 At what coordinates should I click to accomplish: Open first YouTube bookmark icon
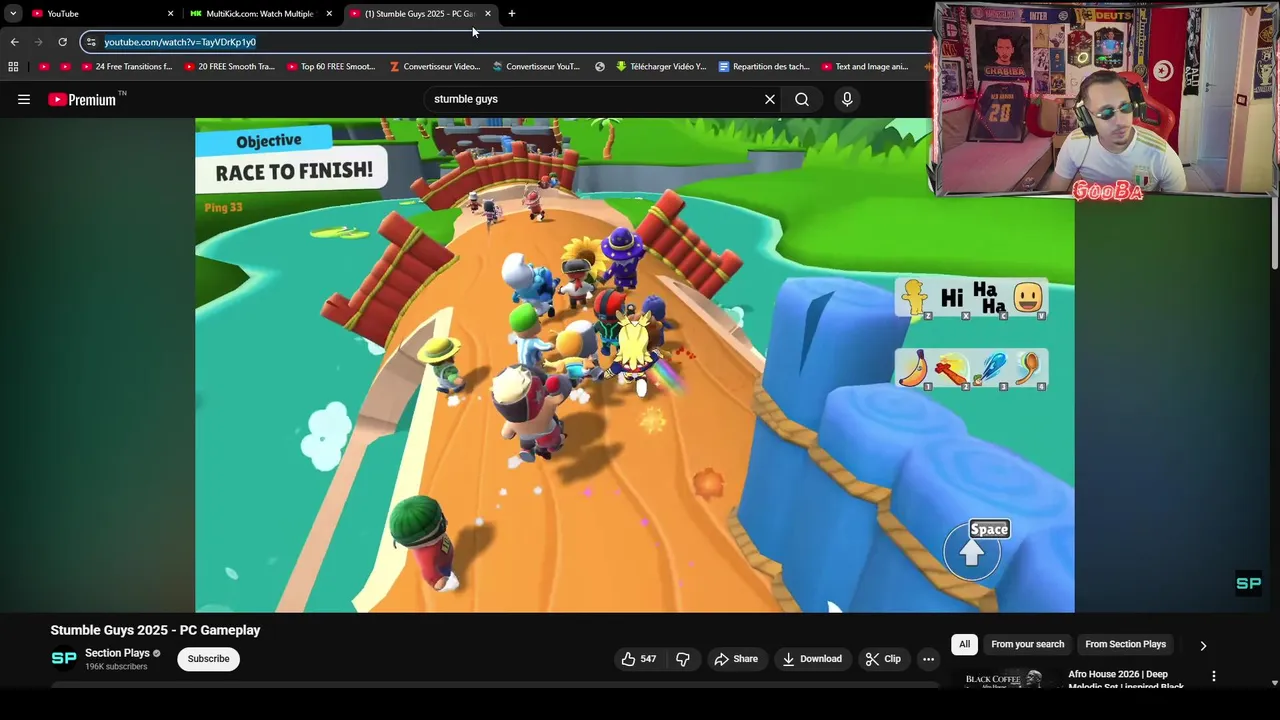point(44,67)
